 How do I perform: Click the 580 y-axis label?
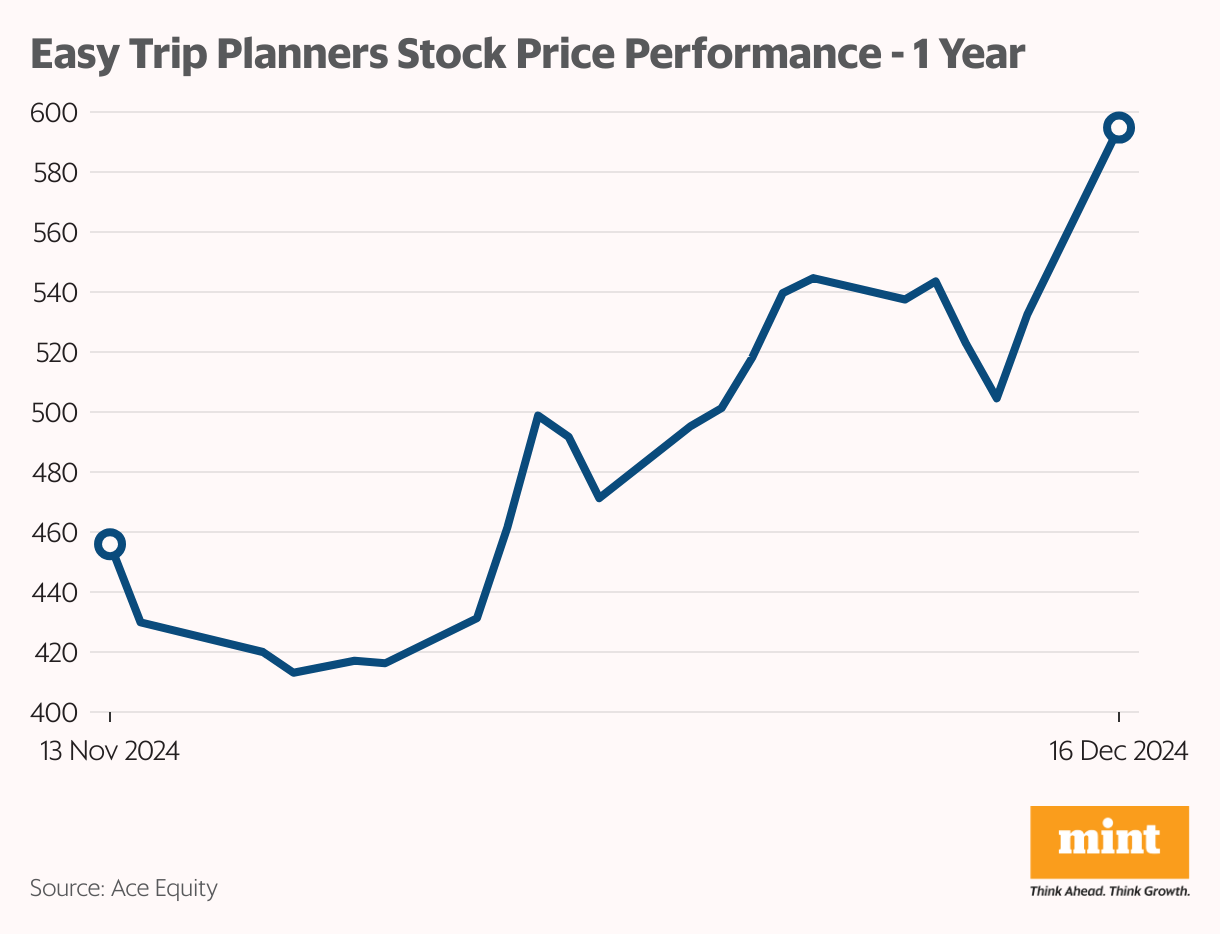point(55,172)
